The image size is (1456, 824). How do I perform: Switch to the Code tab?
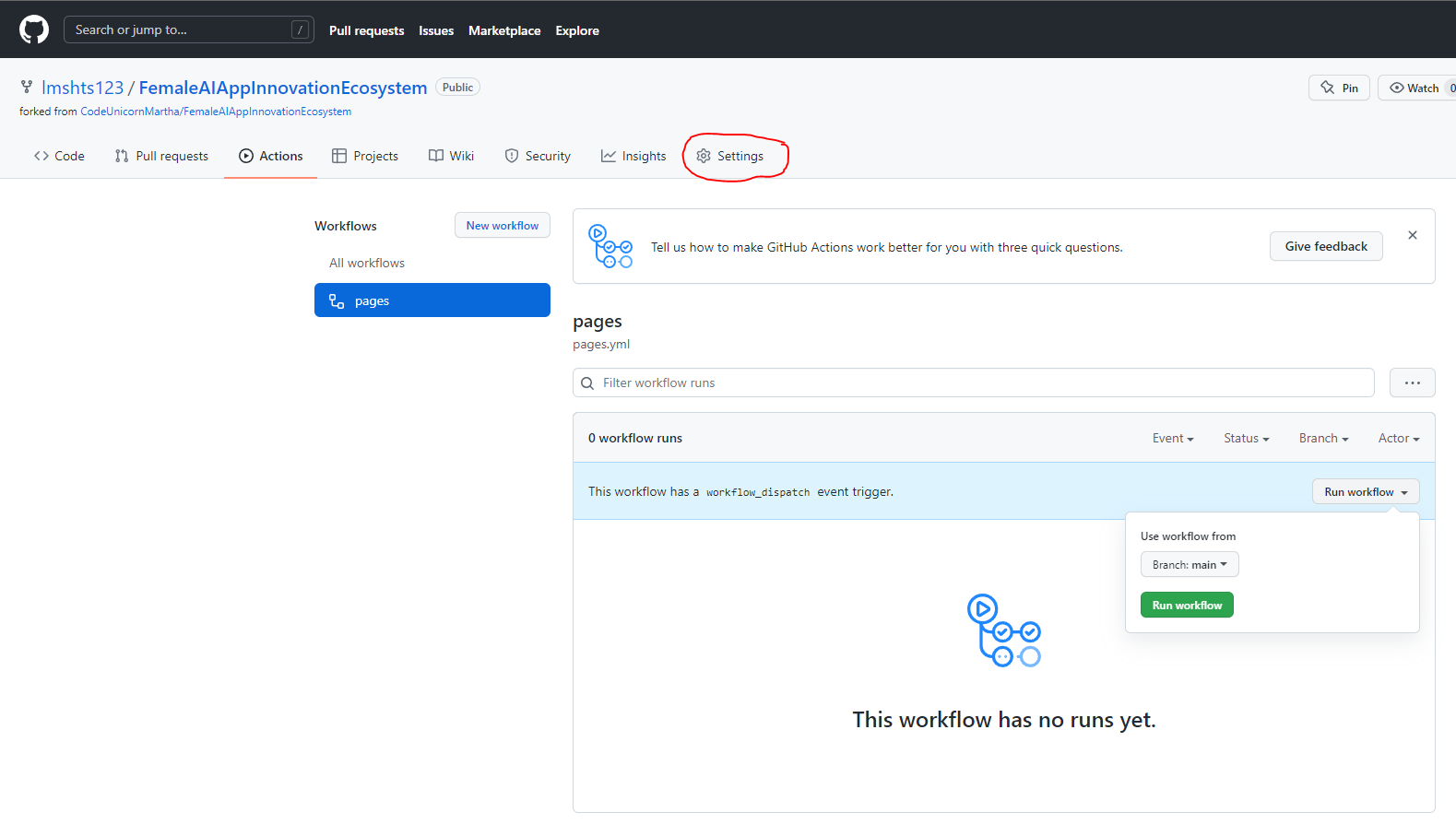pyautogui.click(x=59, y=156)
